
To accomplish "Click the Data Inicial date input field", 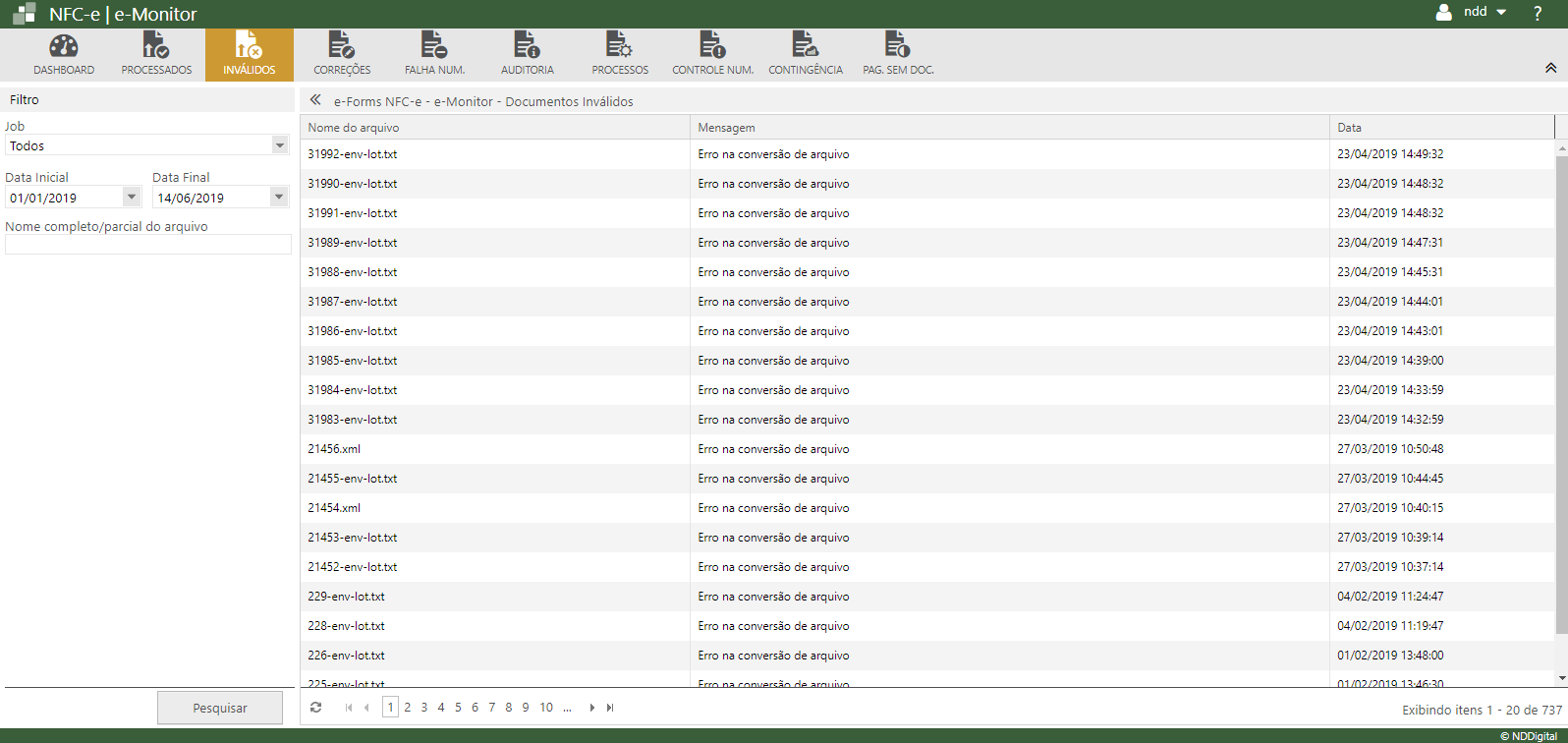I will pyautogui.click(x=64, y=198).
